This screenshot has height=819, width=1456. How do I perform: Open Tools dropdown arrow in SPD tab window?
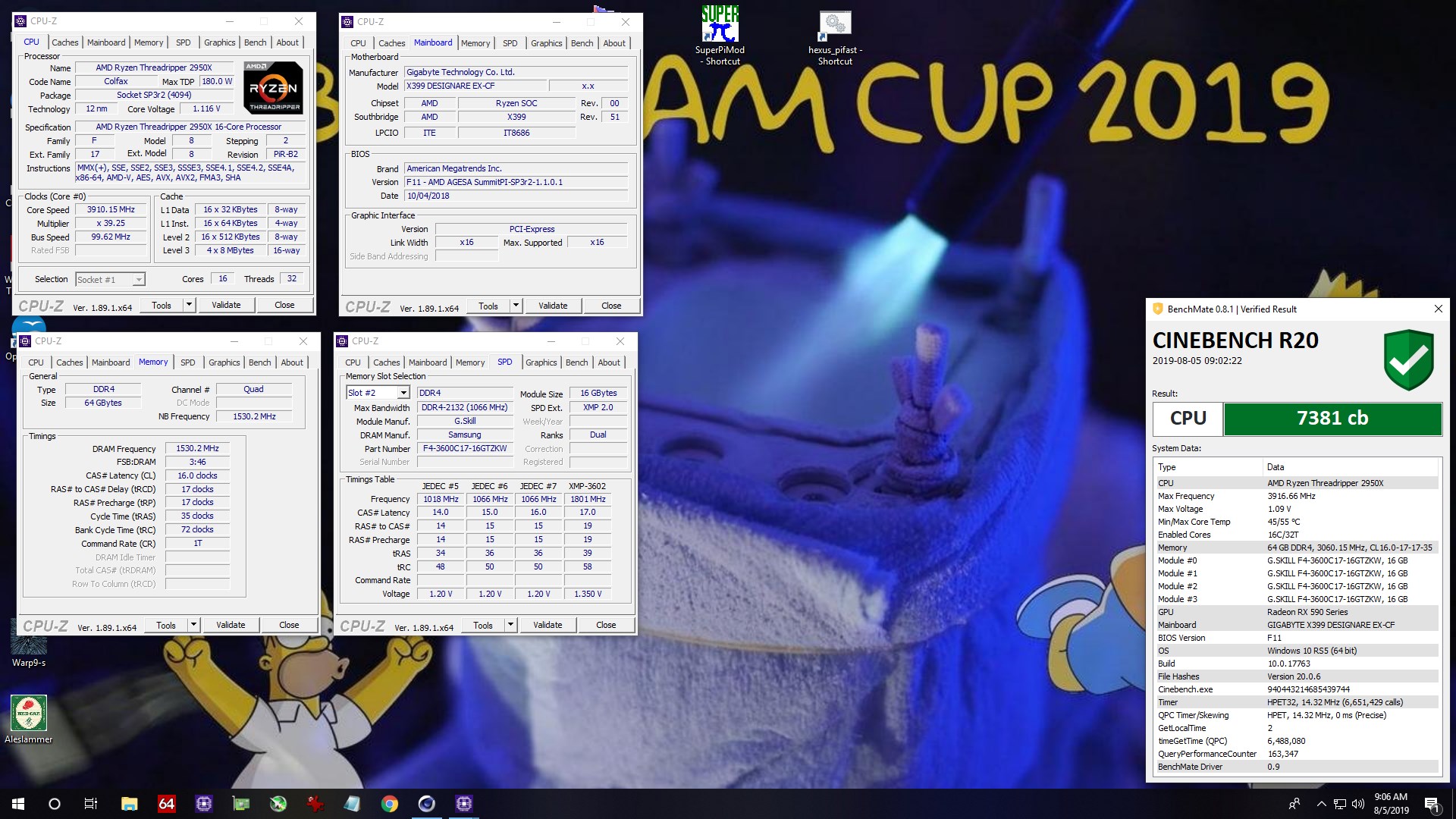[x=510, y=625]
